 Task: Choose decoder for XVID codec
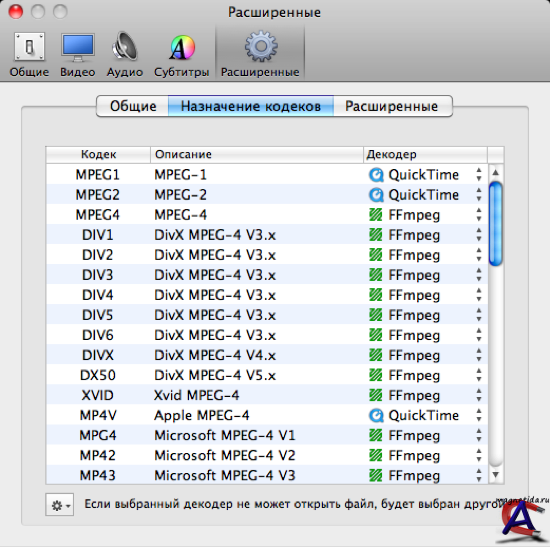[425, 395]
